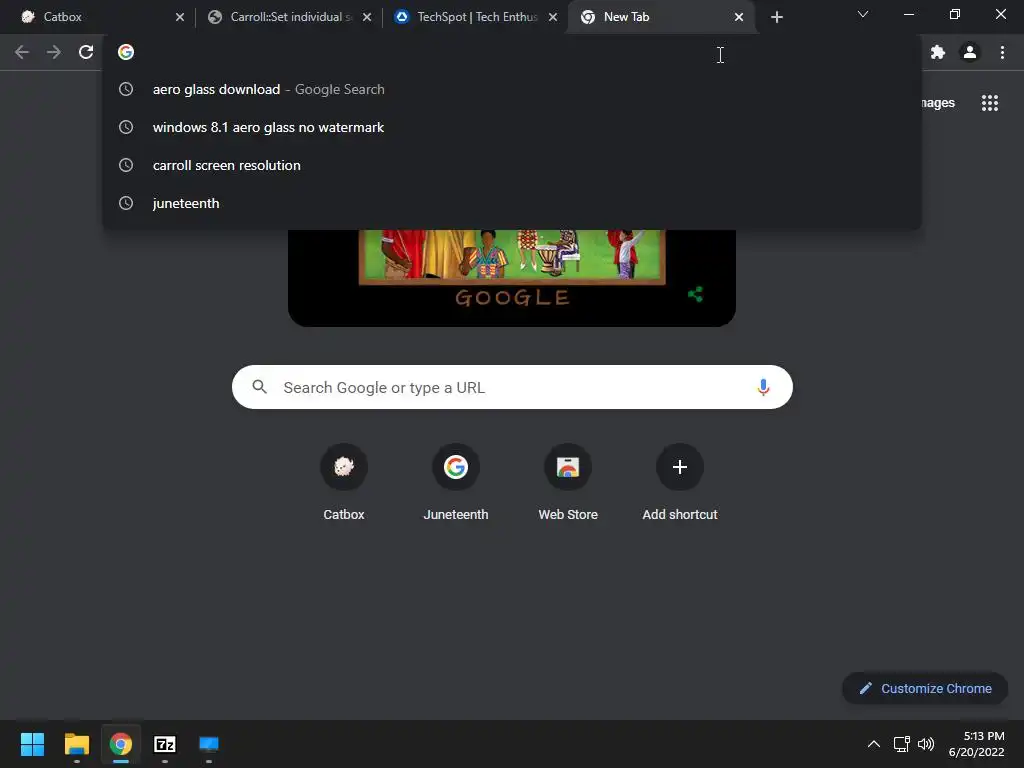Open File Explorer from taskbar
Image resolution: width=1024 pixels, height=768 pixels.
click(x=76, y=744)
